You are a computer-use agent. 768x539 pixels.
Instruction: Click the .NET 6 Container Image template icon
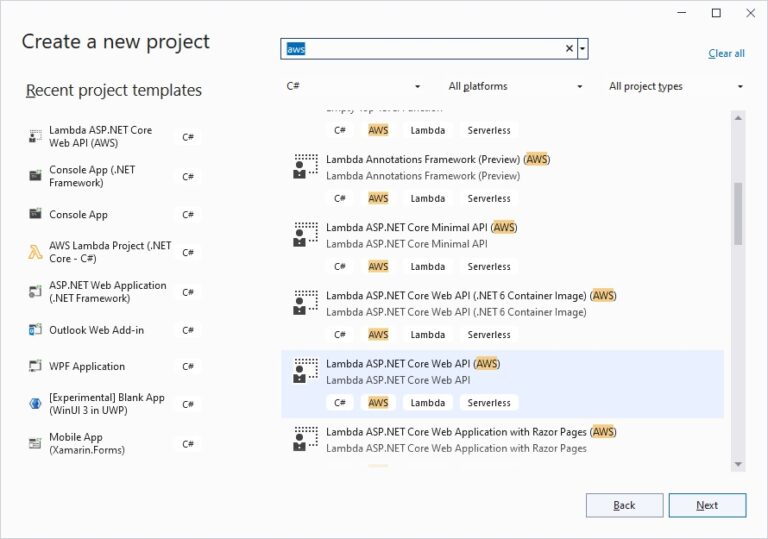(305, 302)
